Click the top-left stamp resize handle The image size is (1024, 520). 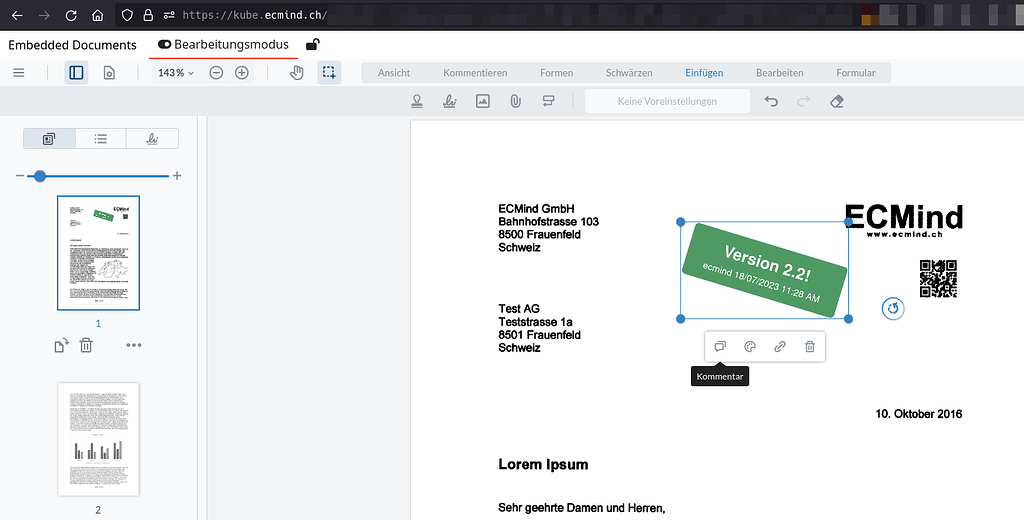(x=680, y=222)
